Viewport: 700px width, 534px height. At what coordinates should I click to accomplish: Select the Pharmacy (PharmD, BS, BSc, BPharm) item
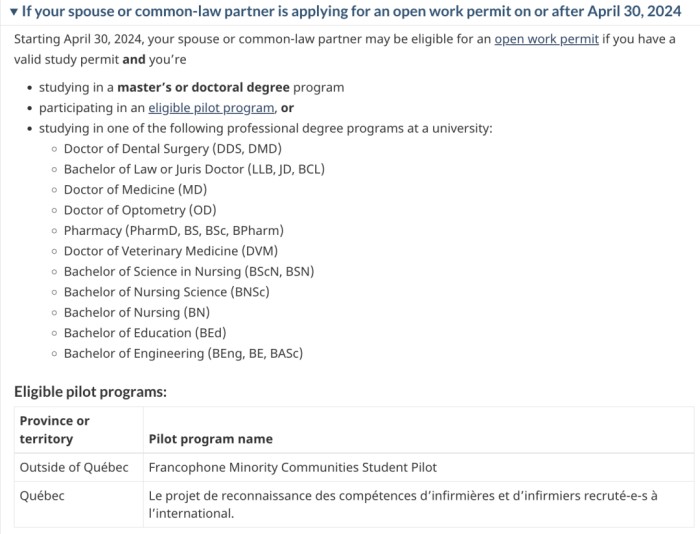173,231
